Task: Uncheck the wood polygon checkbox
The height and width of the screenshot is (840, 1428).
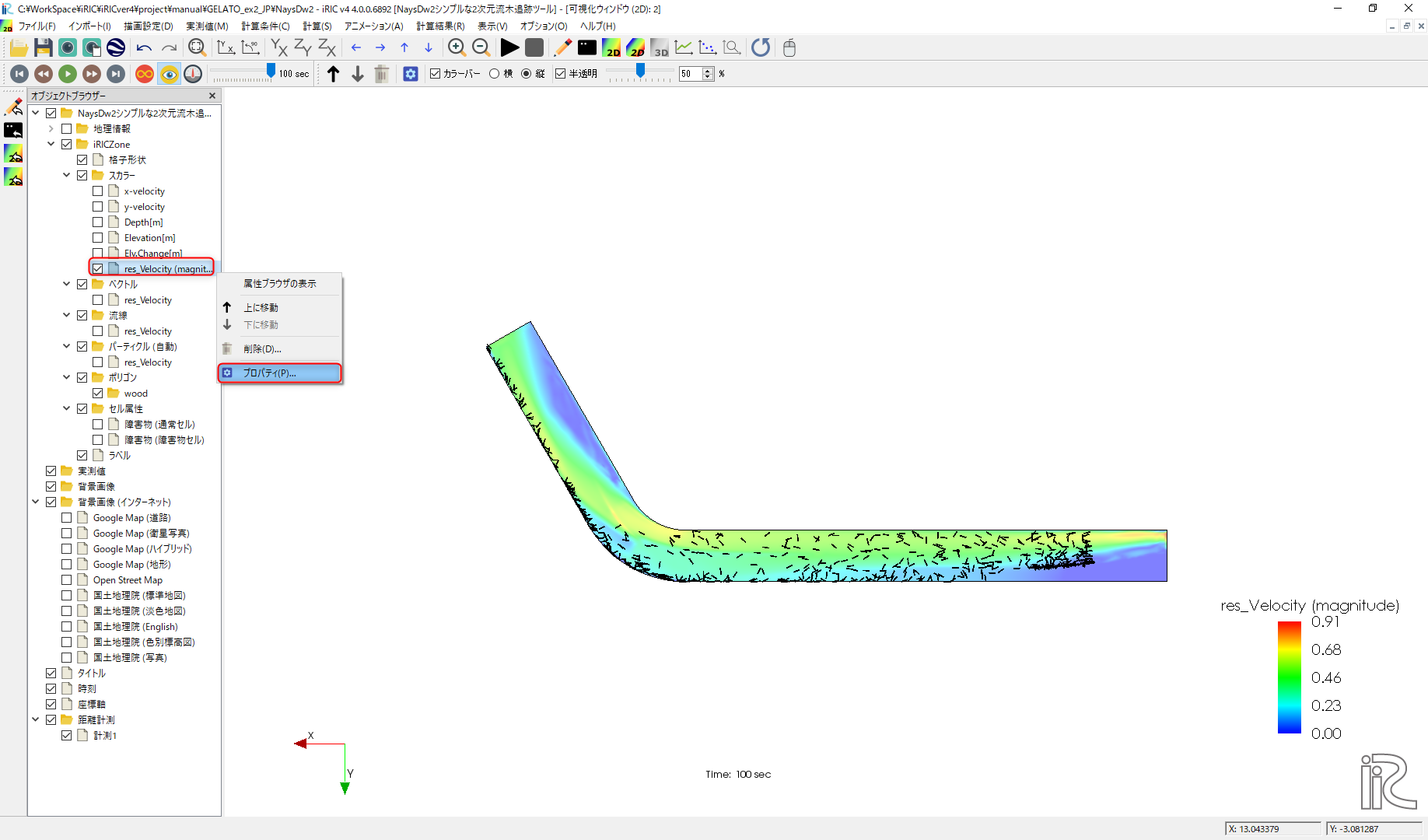Action: click(97, 393)
